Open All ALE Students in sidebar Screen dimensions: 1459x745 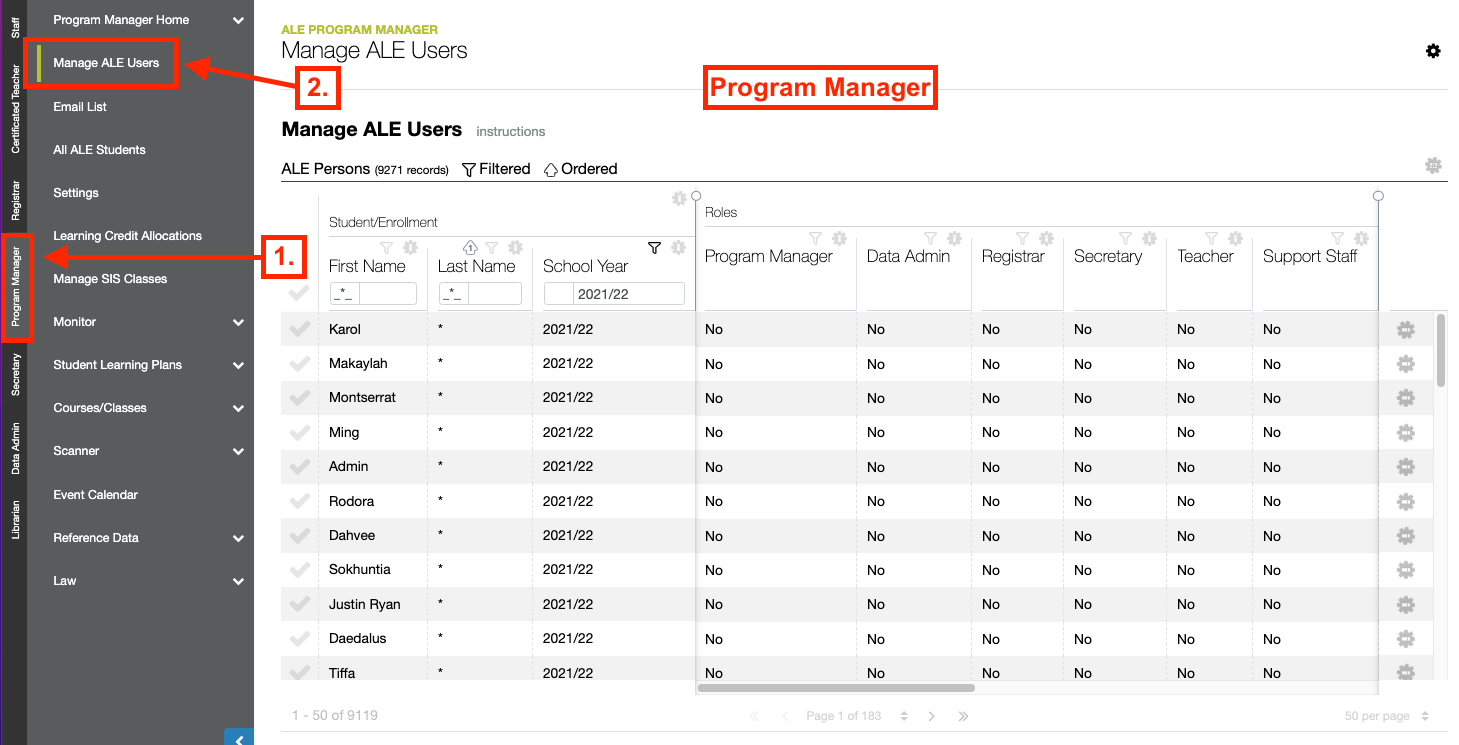[x=99, y=149]
